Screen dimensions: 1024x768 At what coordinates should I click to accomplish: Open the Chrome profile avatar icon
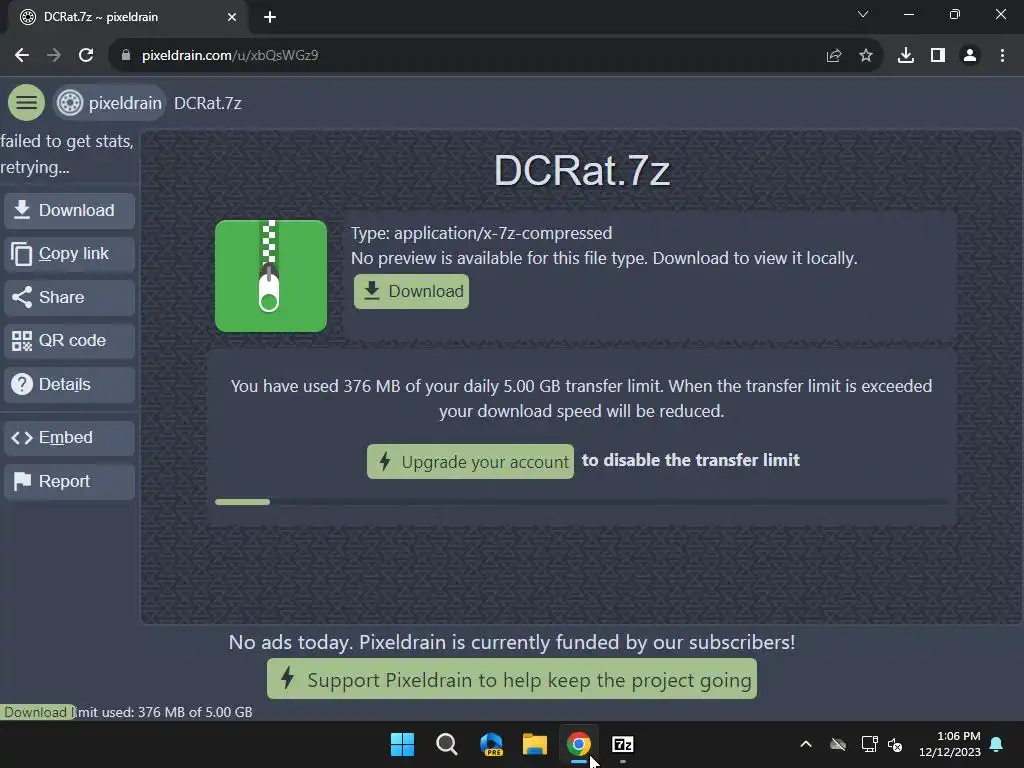coord(970,56)
